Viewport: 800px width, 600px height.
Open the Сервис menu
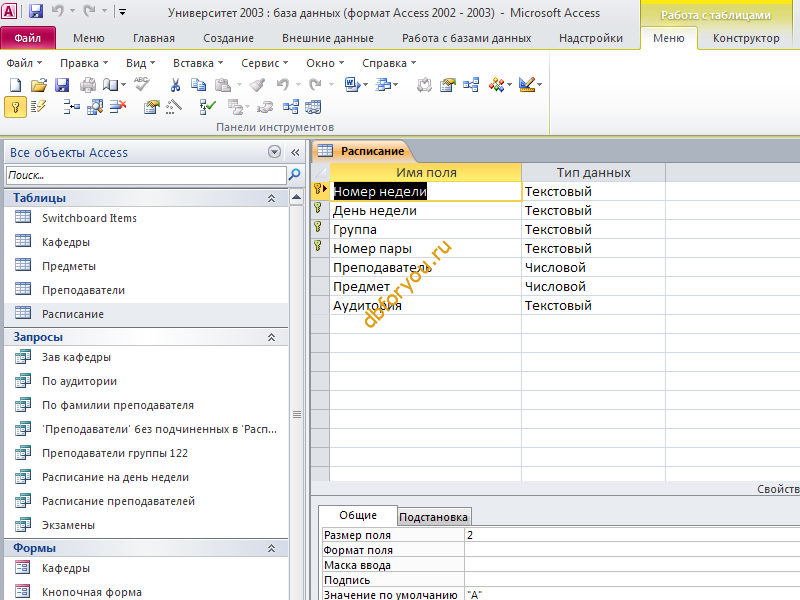coord(264,63)
